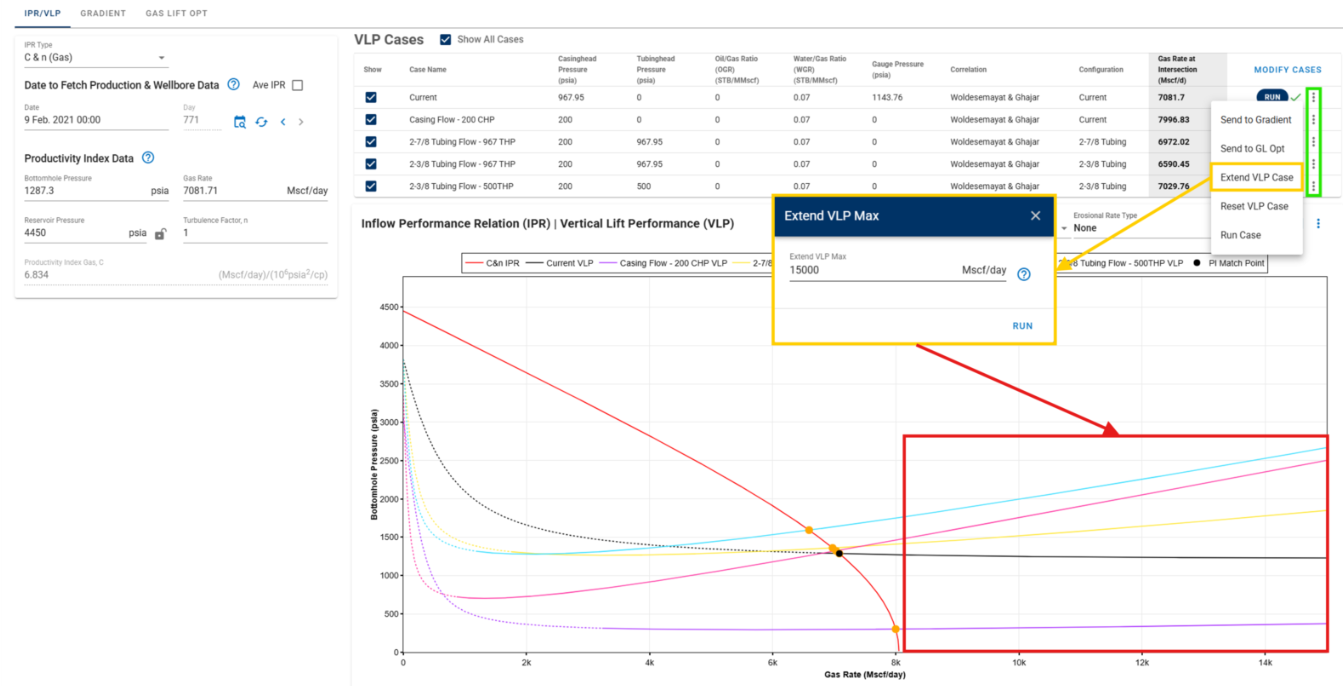Screen dimensions: 1343x686
Task: Choose Send to Gradient menu option
Action: coord(1255,120)
